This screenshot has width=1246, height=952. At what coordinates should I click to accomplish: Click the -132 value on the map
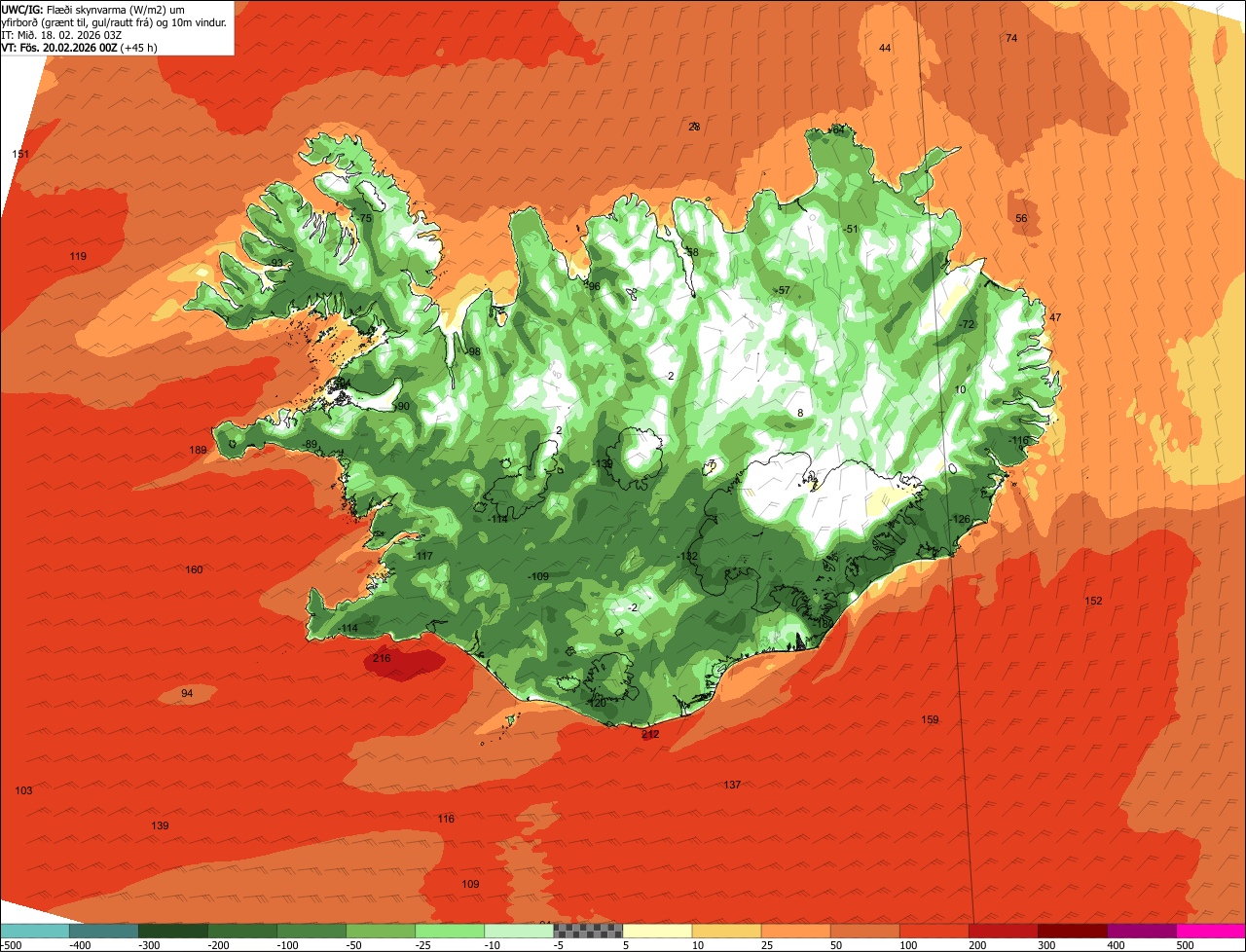(x=688, y=557)
